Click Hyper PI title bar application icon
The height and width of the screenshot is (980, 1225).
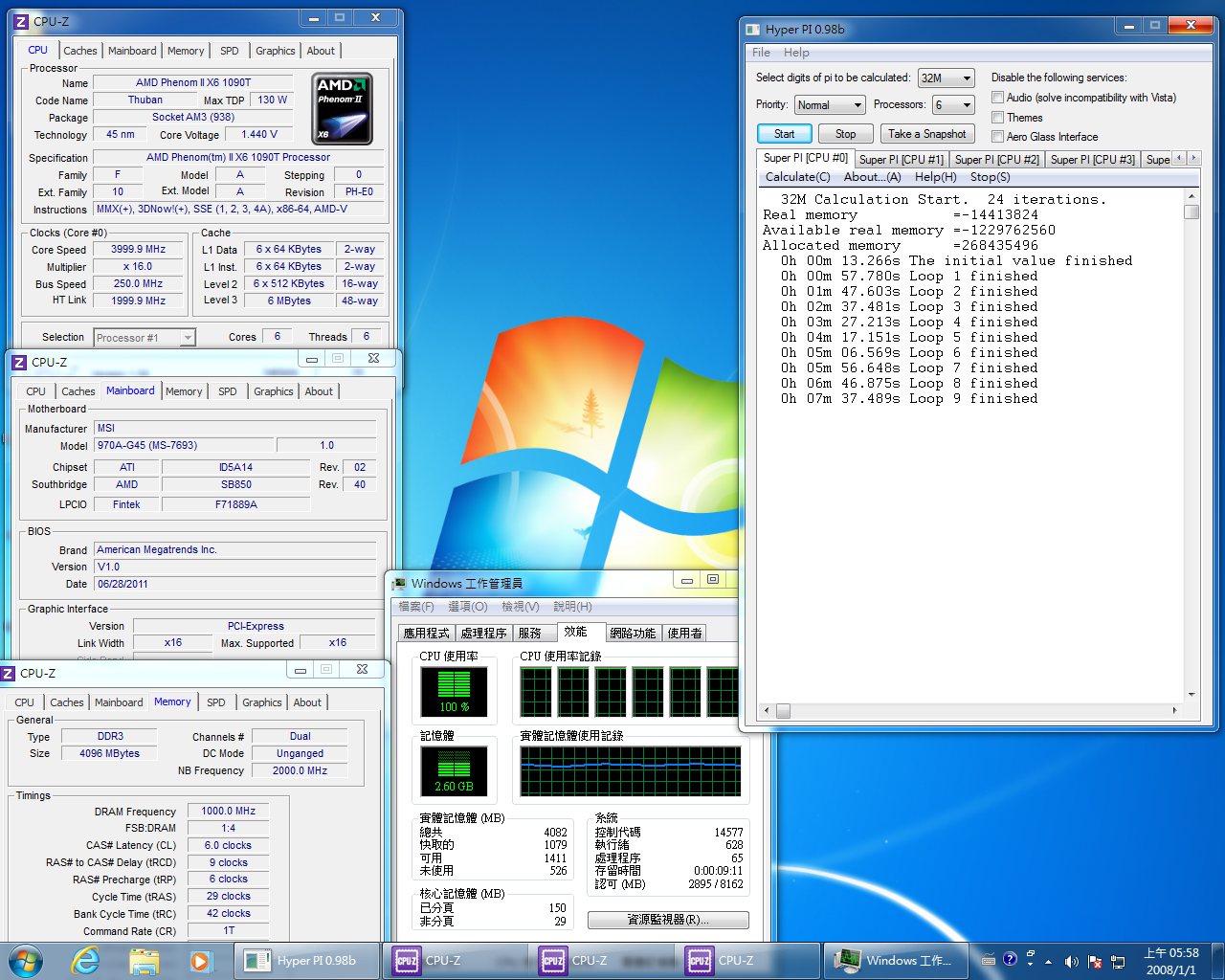pos(752,29)
